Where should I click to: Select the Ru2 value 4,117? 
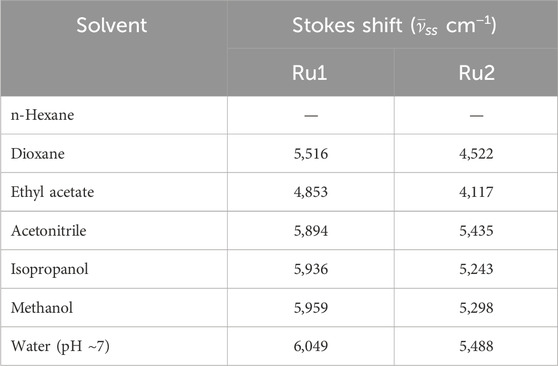(476, 192)
